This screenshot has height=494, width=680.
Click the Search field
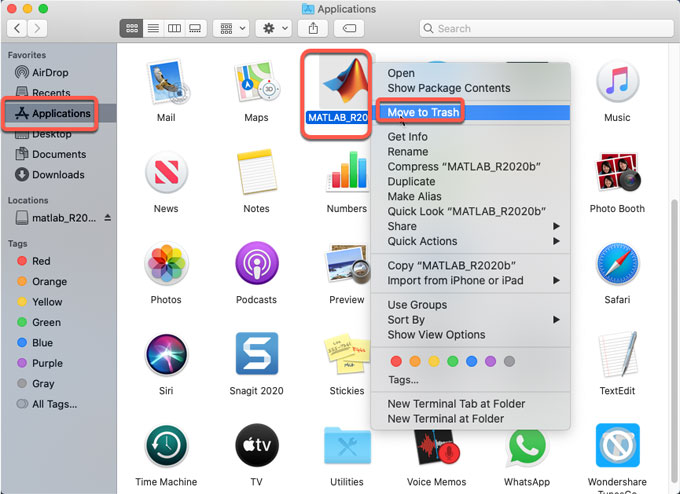point(546,29)
